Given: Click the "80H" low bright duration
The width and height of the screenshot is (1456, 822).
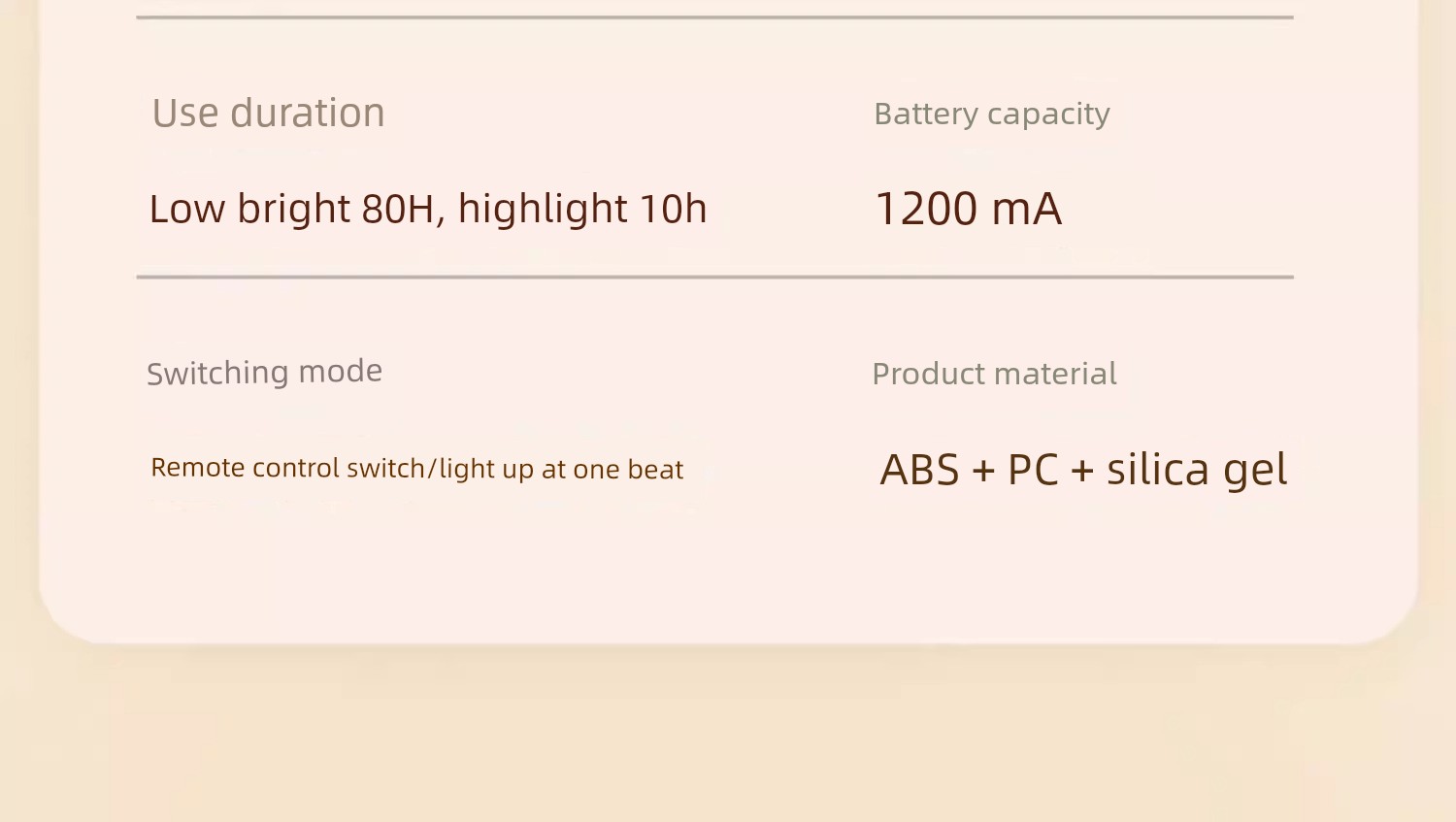Looking at the screenshot, I should pyautogui.click(x=397, y=210).
